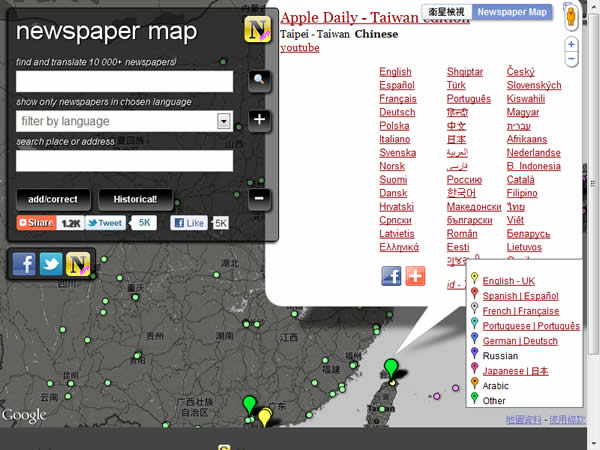Click the plus button beside language filter
The width and height of the screenshot is (600, 450).
coord(259,120)
